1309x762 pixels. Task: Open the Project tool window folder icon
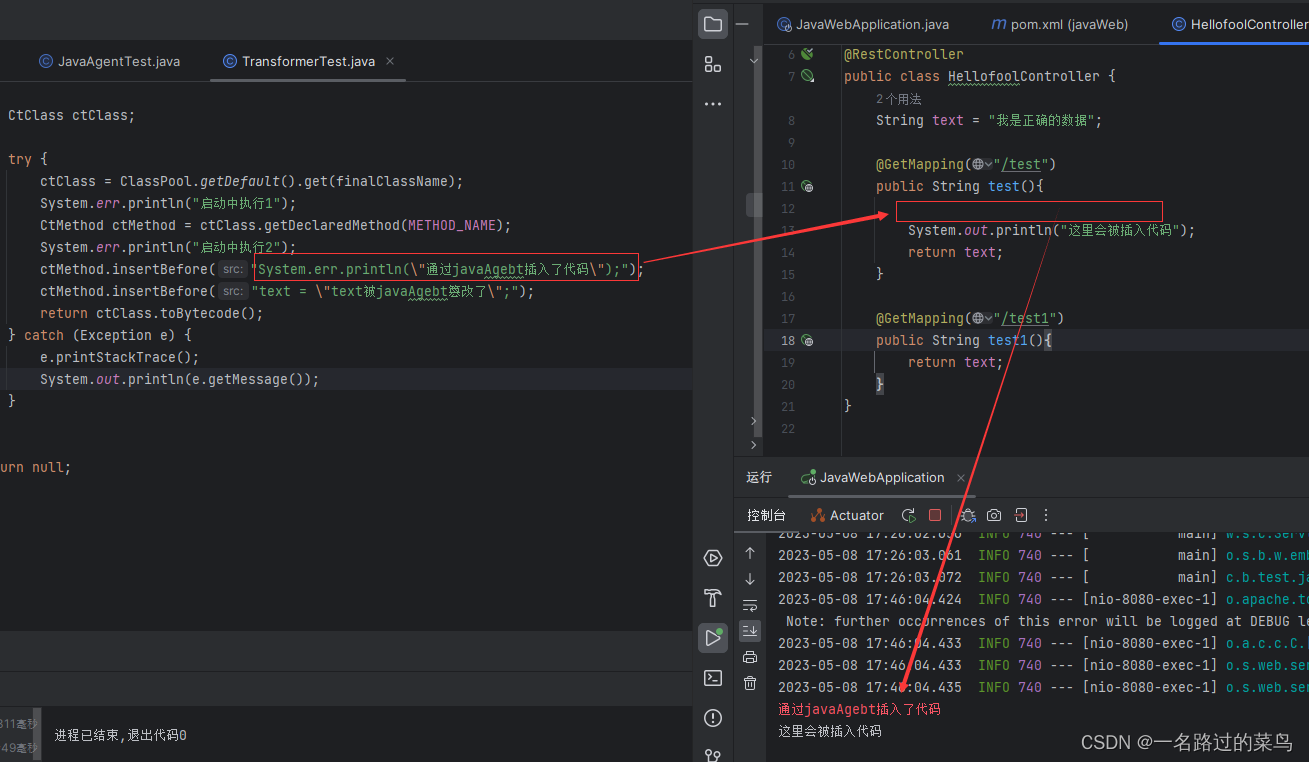(713, 24)
